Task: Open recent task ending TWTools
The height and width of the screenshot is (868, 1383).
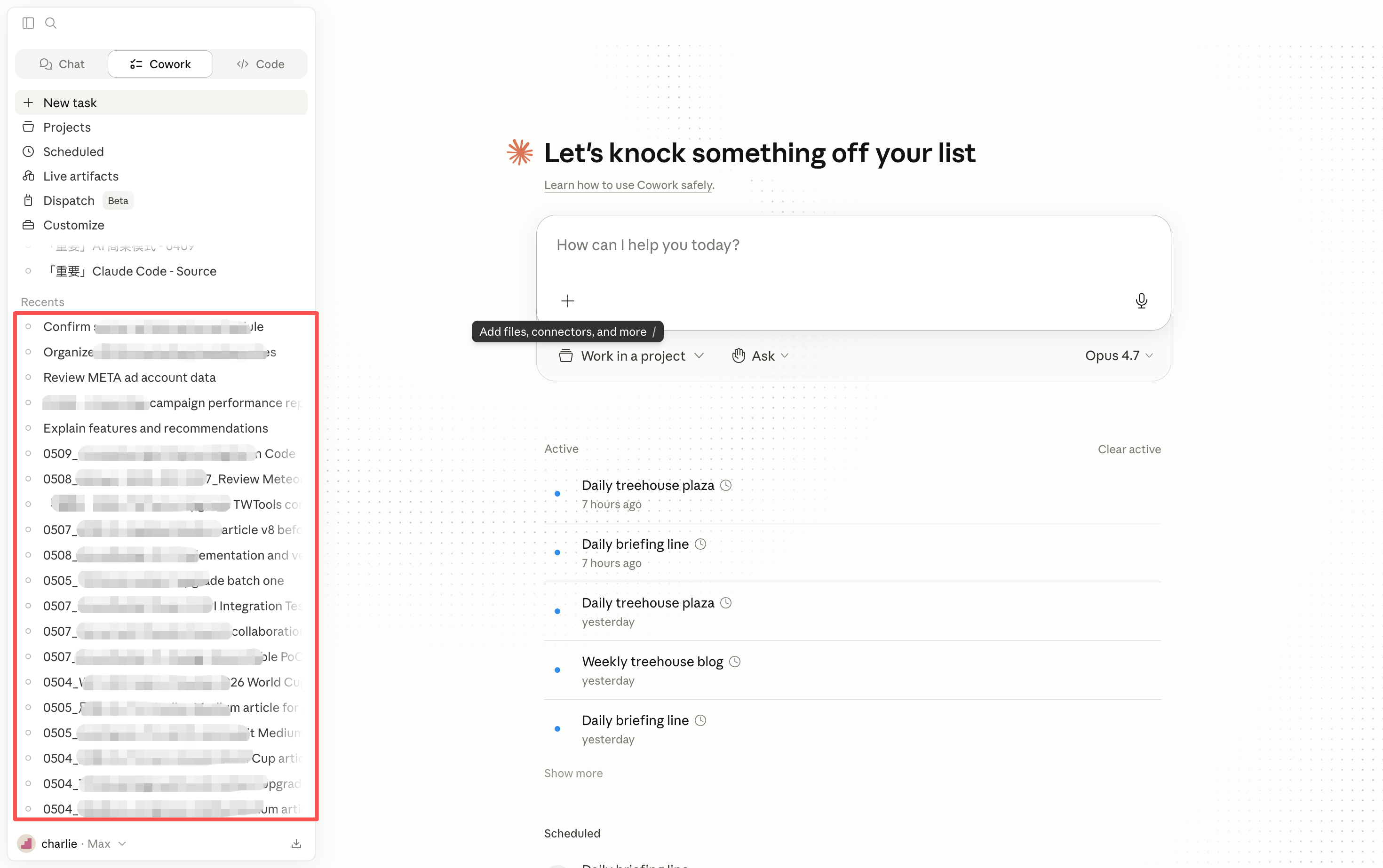Action: point(161,504)
